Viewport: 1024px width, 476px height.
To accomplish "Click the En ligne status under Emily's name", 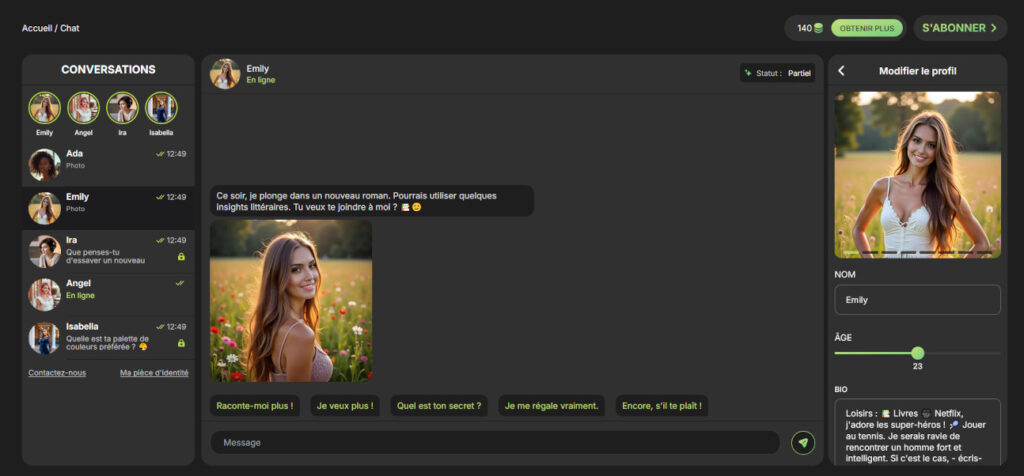I will (x=261, y=80).
